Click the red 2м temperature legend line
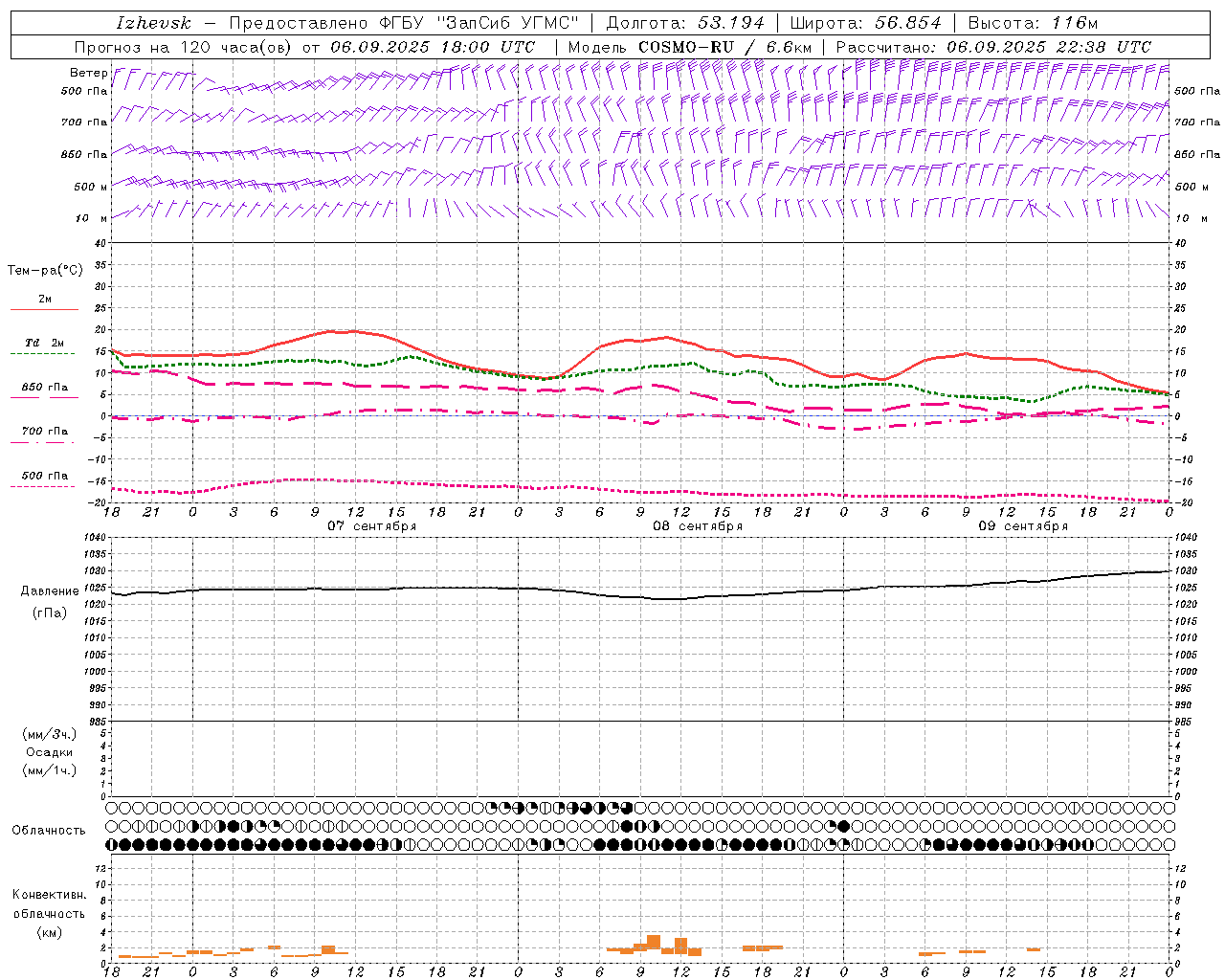 [44, 309]
